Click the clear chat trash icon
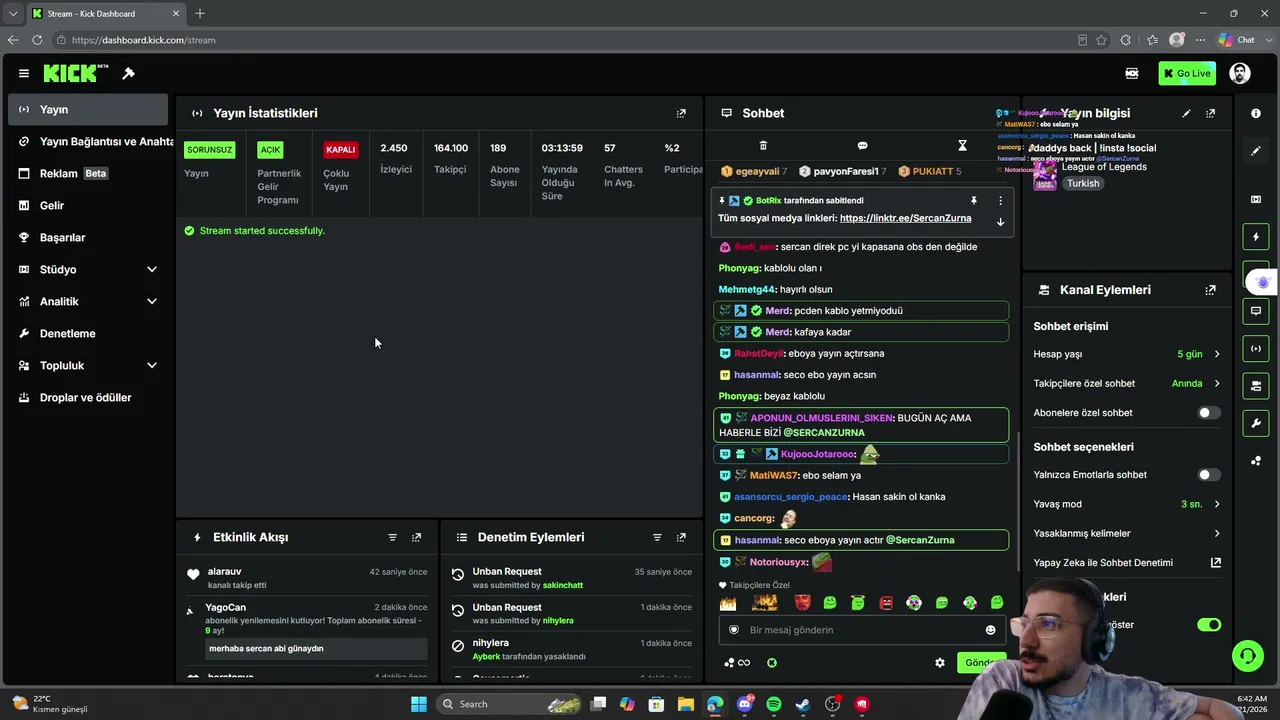1280x720 pixels. click(763, 145)
